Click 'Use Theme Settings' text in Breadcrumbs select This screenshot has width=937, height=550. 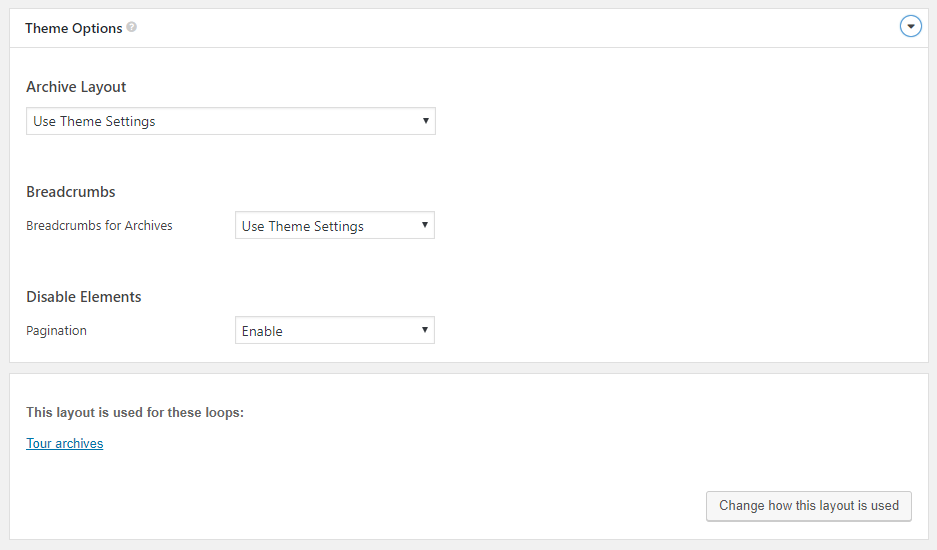(x=302, y=227)
